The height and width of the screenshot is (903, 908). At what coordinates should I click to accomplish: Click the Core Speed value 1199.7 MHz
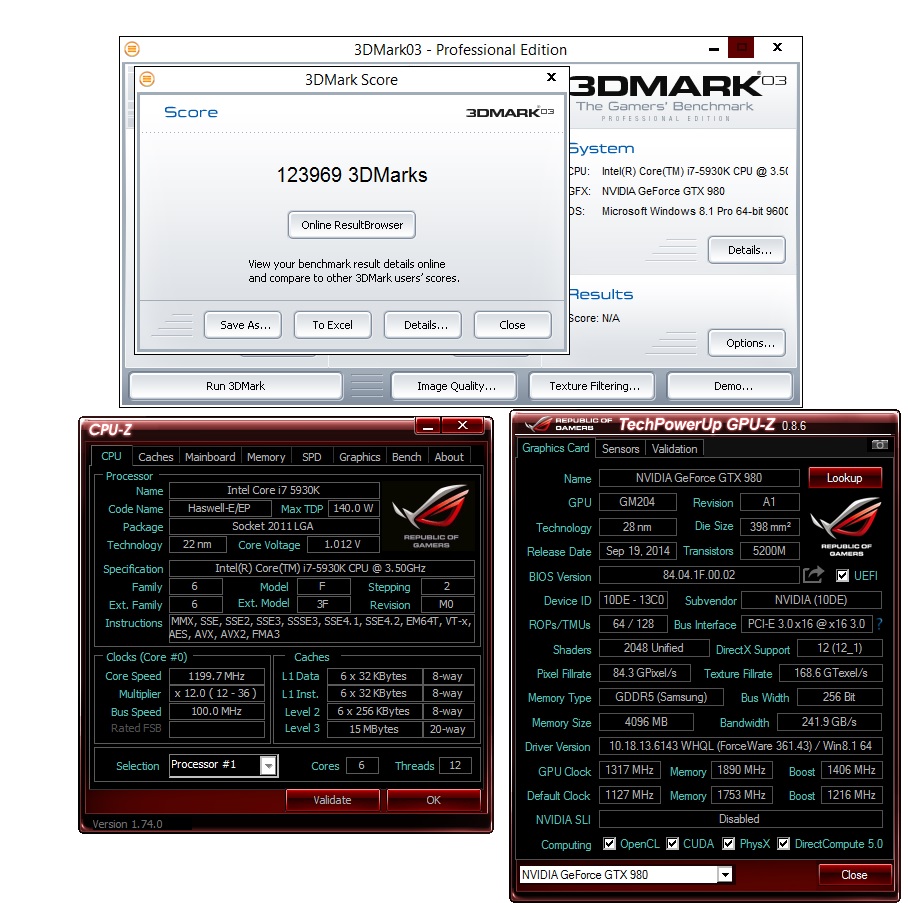[x=217, y=676]
